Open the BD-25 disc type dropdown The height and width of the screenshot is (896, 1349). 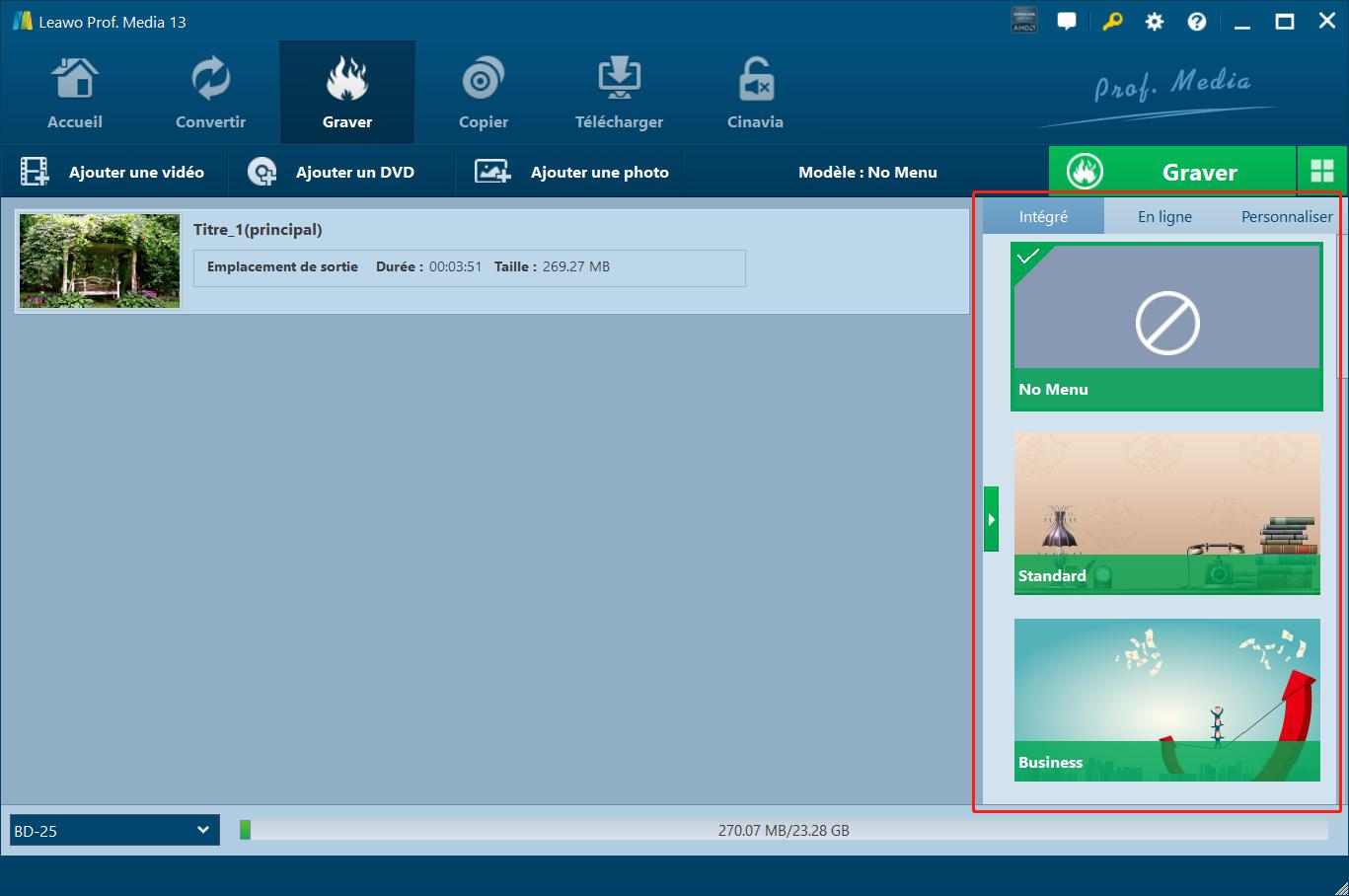point(114,830)
